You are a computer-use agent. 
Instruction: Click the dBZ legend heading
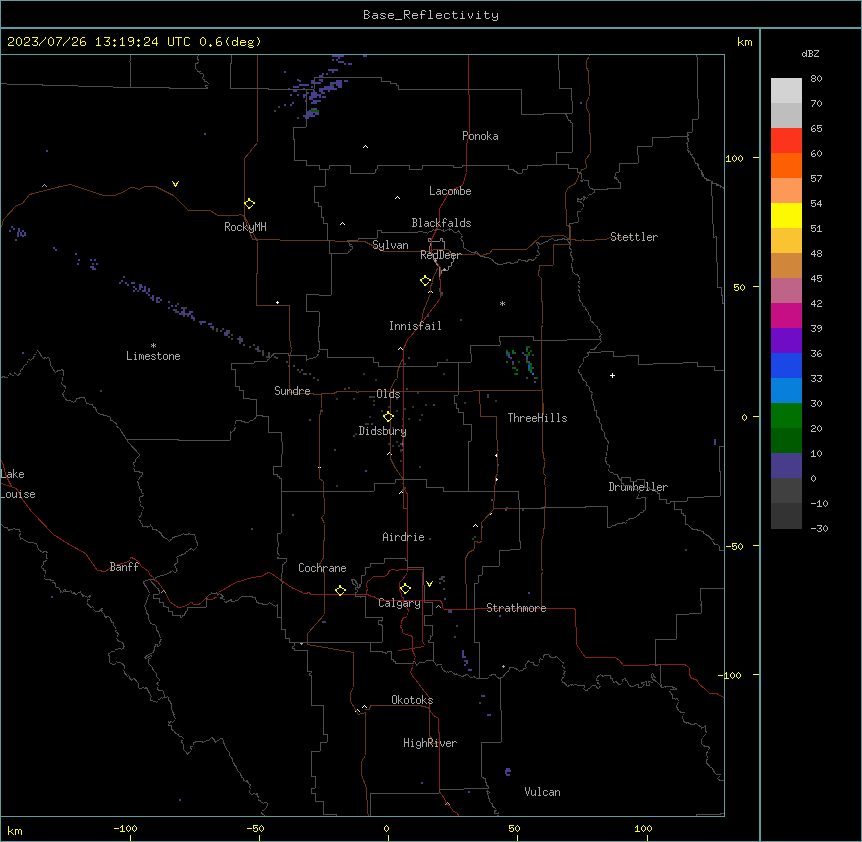(810, 53)
